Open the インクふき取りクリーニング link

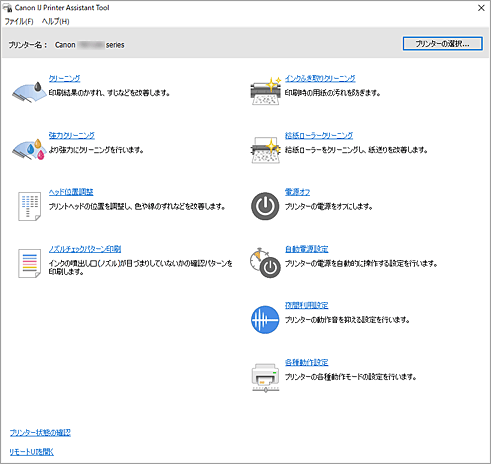point(320,78)
